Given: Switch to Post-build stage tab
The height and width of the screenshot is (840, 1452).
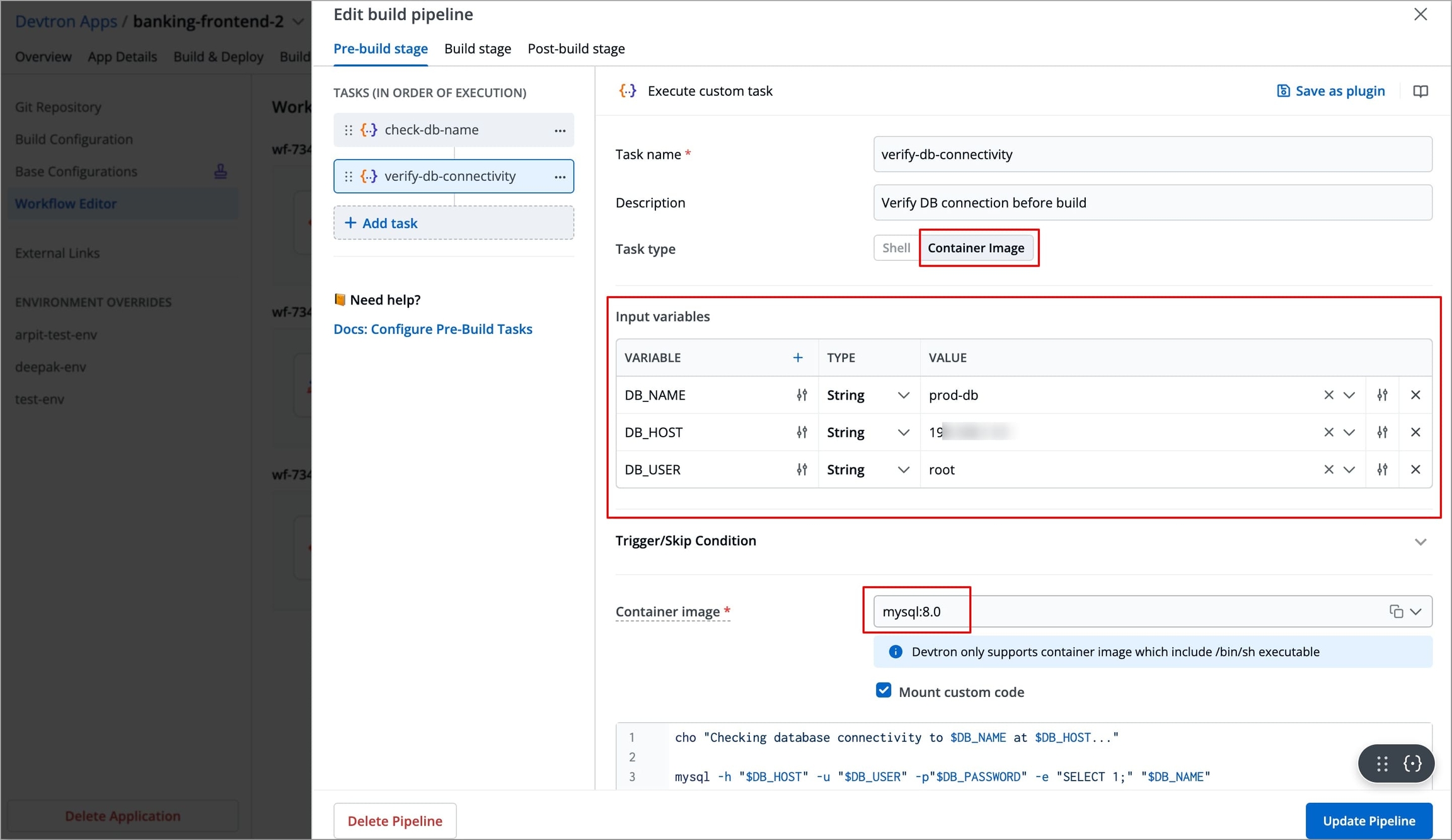Looking at the screenshot, I should click(575, 49).
